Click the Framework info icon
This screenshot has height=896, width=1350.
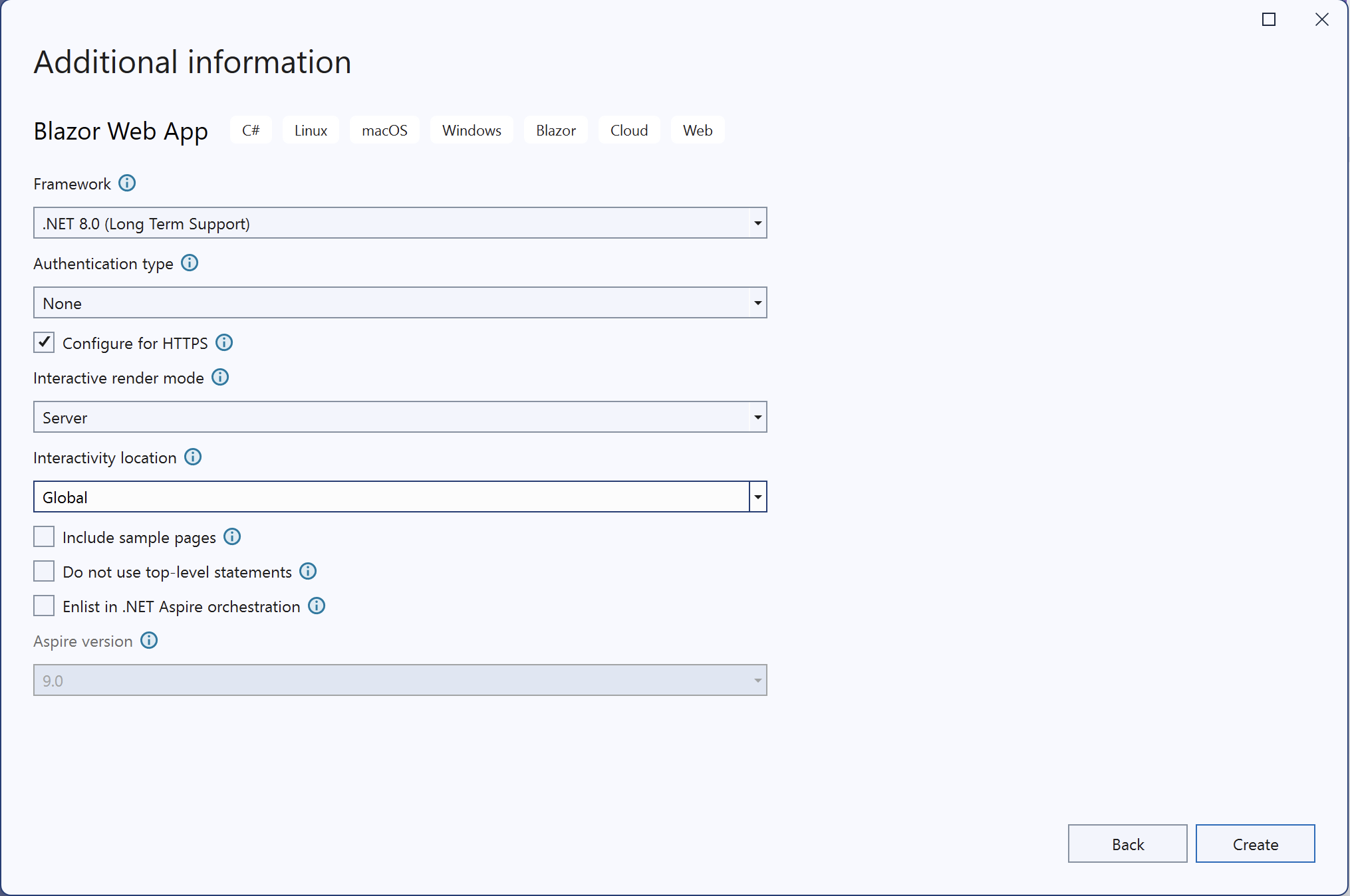[127, 183]
